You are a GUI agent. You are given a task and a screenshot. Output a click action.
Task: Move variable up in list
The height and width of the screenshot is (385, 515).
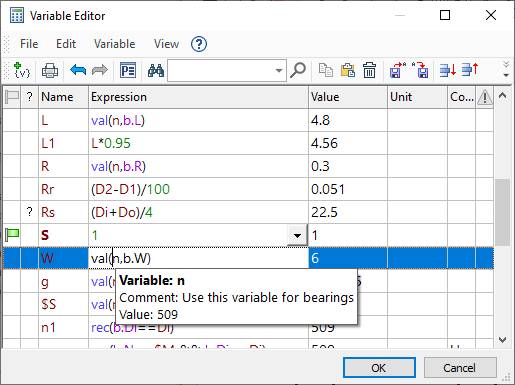[470, 70]
